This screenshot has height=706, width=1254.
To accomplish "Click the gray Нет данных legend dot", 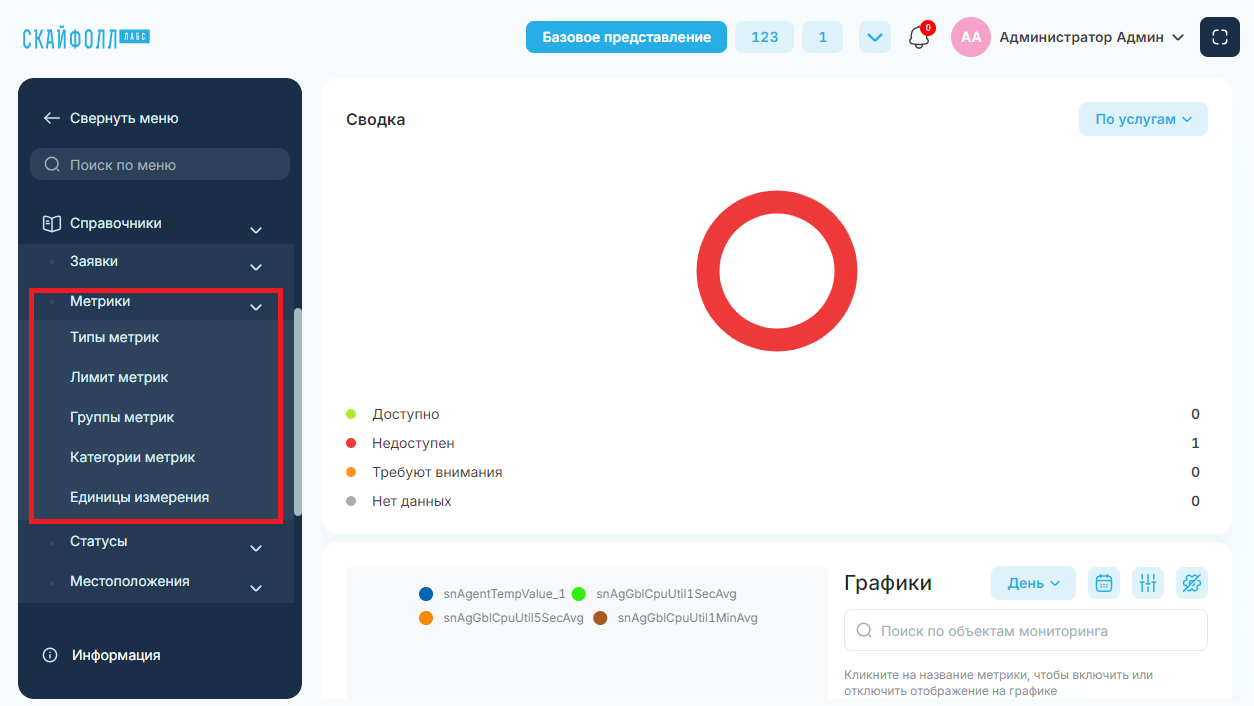I will coord(351,501).
